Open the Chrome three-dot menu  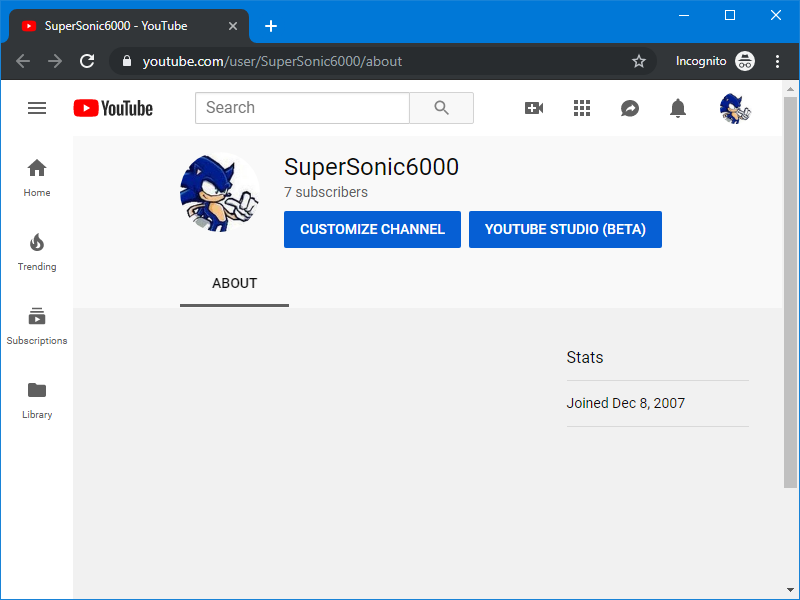(x=777, y=61)
